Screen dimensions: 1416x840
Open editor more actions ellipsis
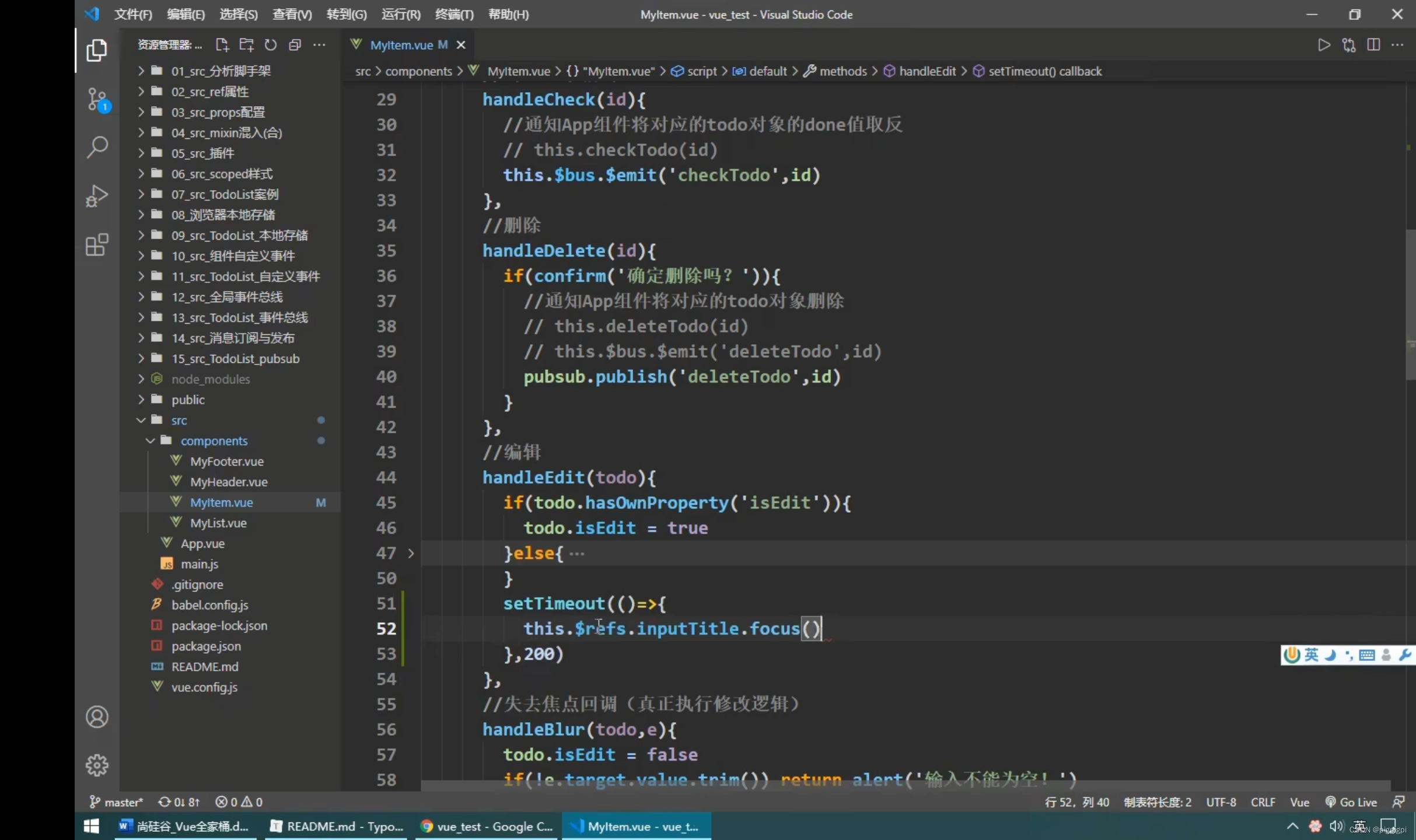click(1397, 45)
